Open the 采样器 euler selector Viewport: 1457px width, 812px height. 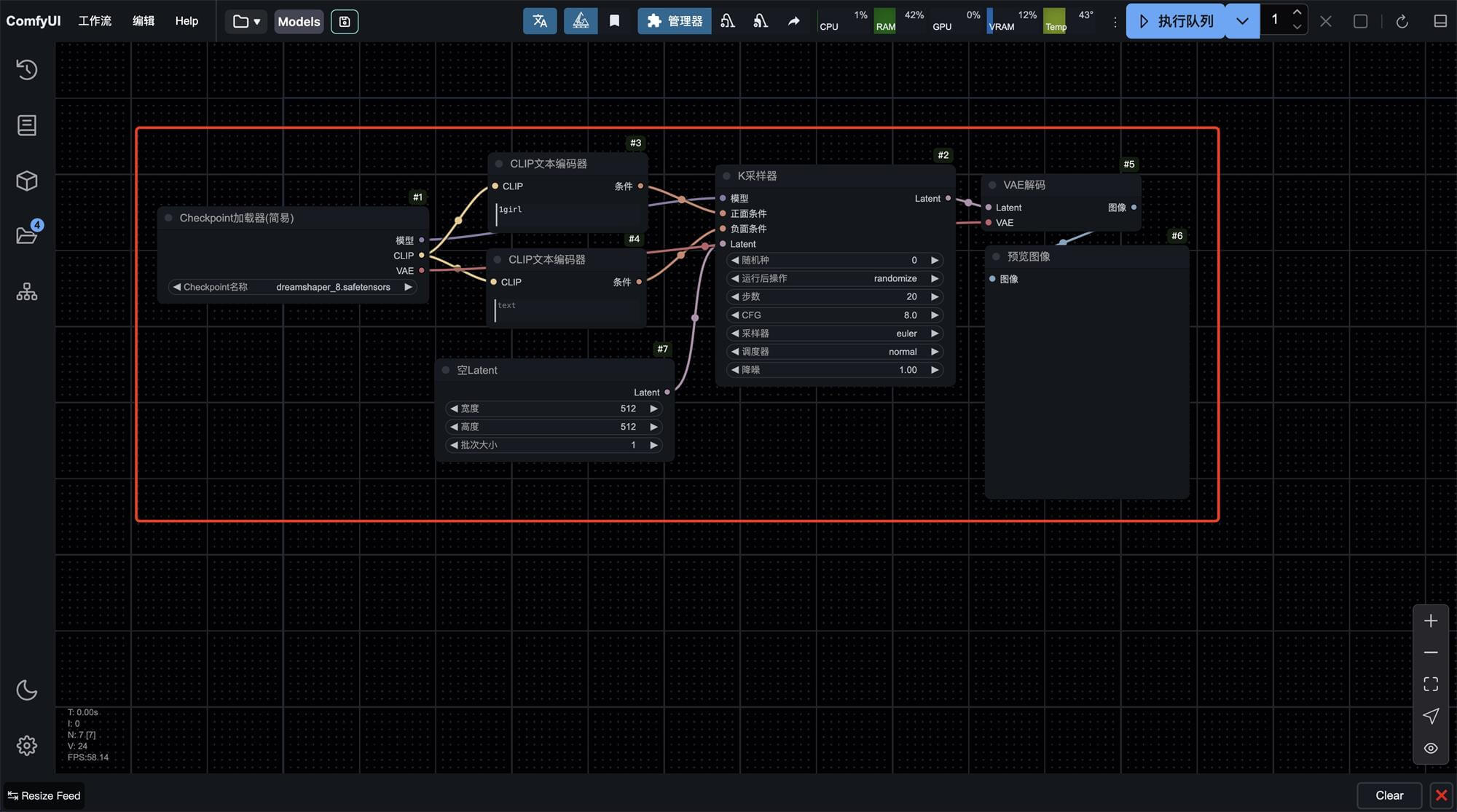(x=834, y=334)
